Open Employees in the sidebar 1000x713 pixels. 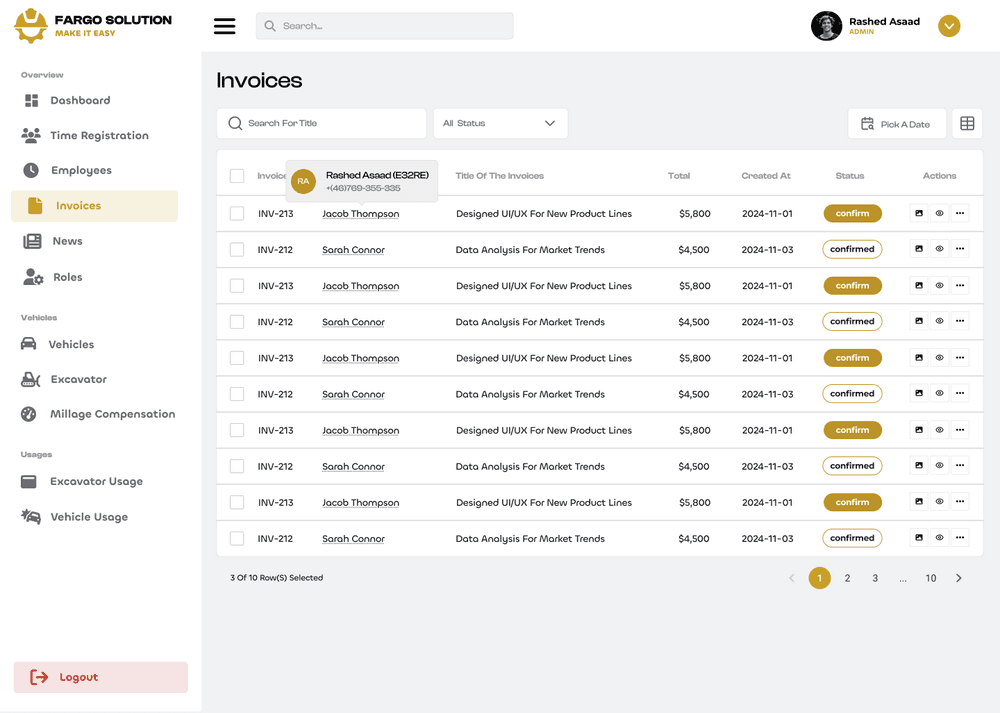pos(80,171)
